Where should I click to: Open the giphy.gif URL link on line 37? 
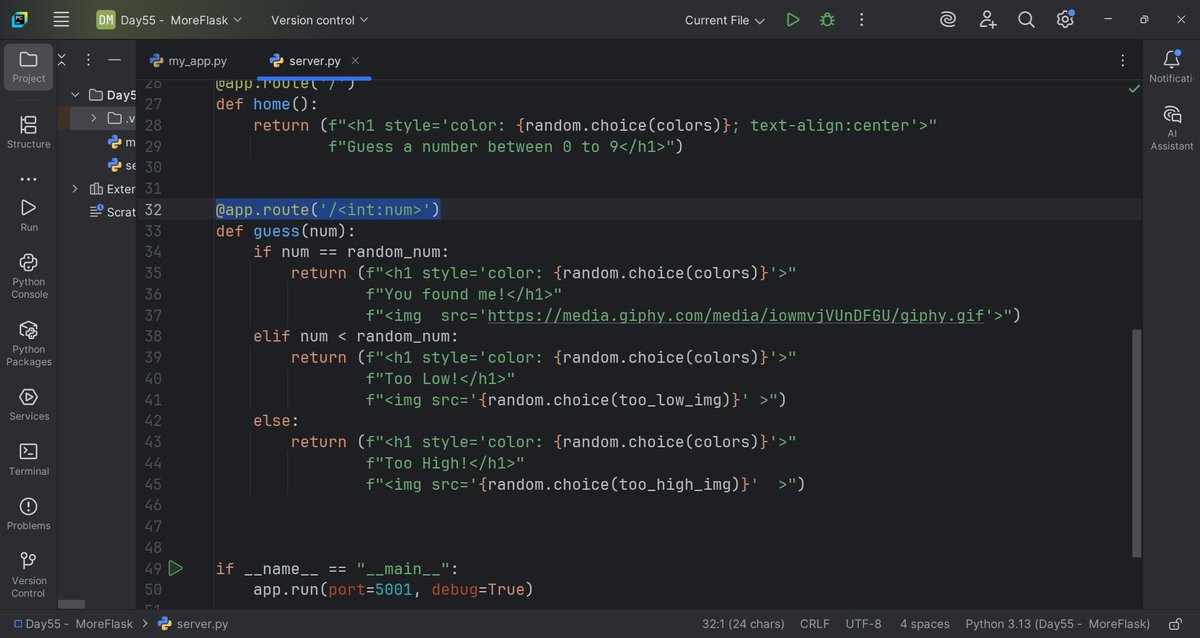coord(737,316)
